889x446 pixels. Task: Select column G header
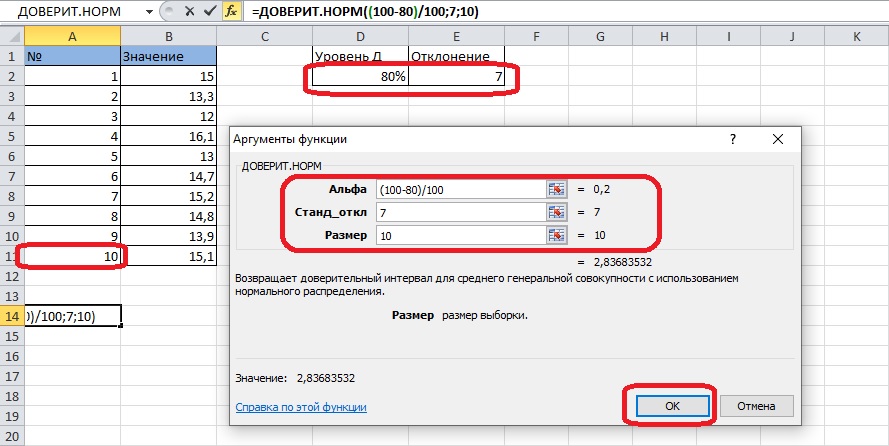pyautogui.click(x=600, y=36)
